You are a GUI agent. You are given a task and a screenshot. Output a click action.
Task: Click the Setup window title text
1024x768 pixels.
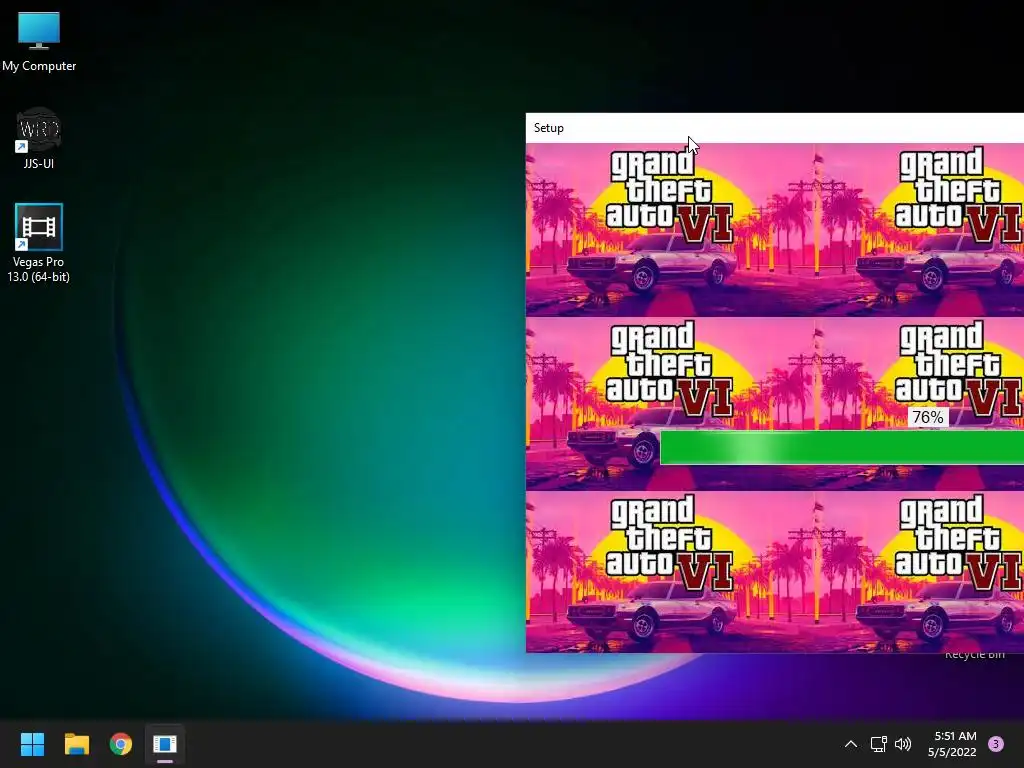(549, 128)
